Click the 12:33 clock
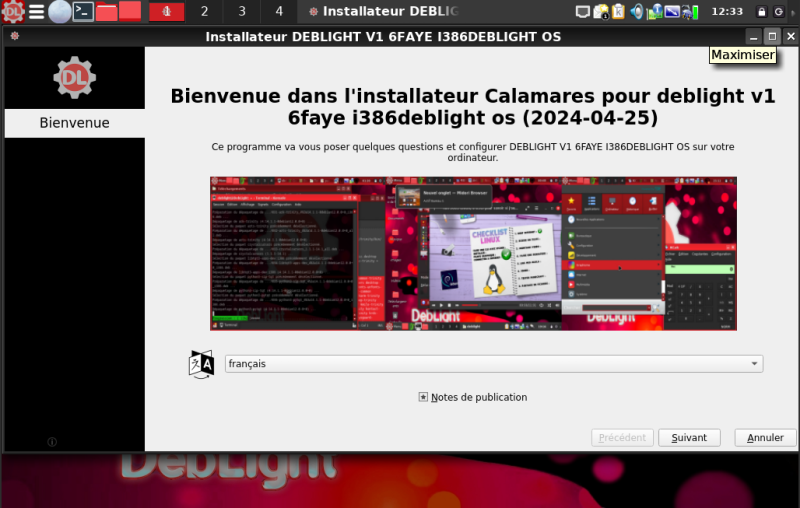This screenshot has width=800, height=508. (x=727, y=11)
